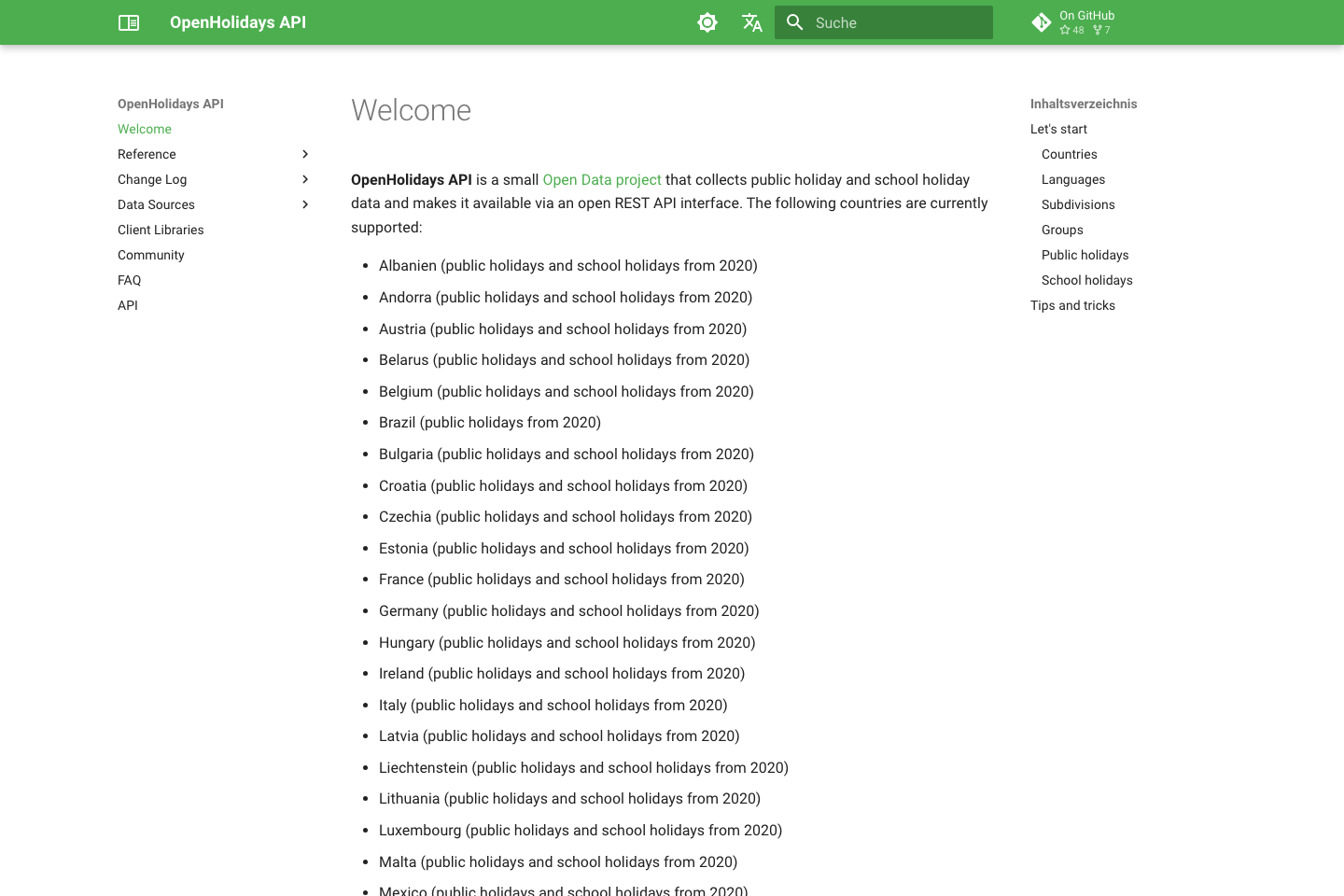
Task: Expand the Reference section chevron
Action: pos(305,154)
